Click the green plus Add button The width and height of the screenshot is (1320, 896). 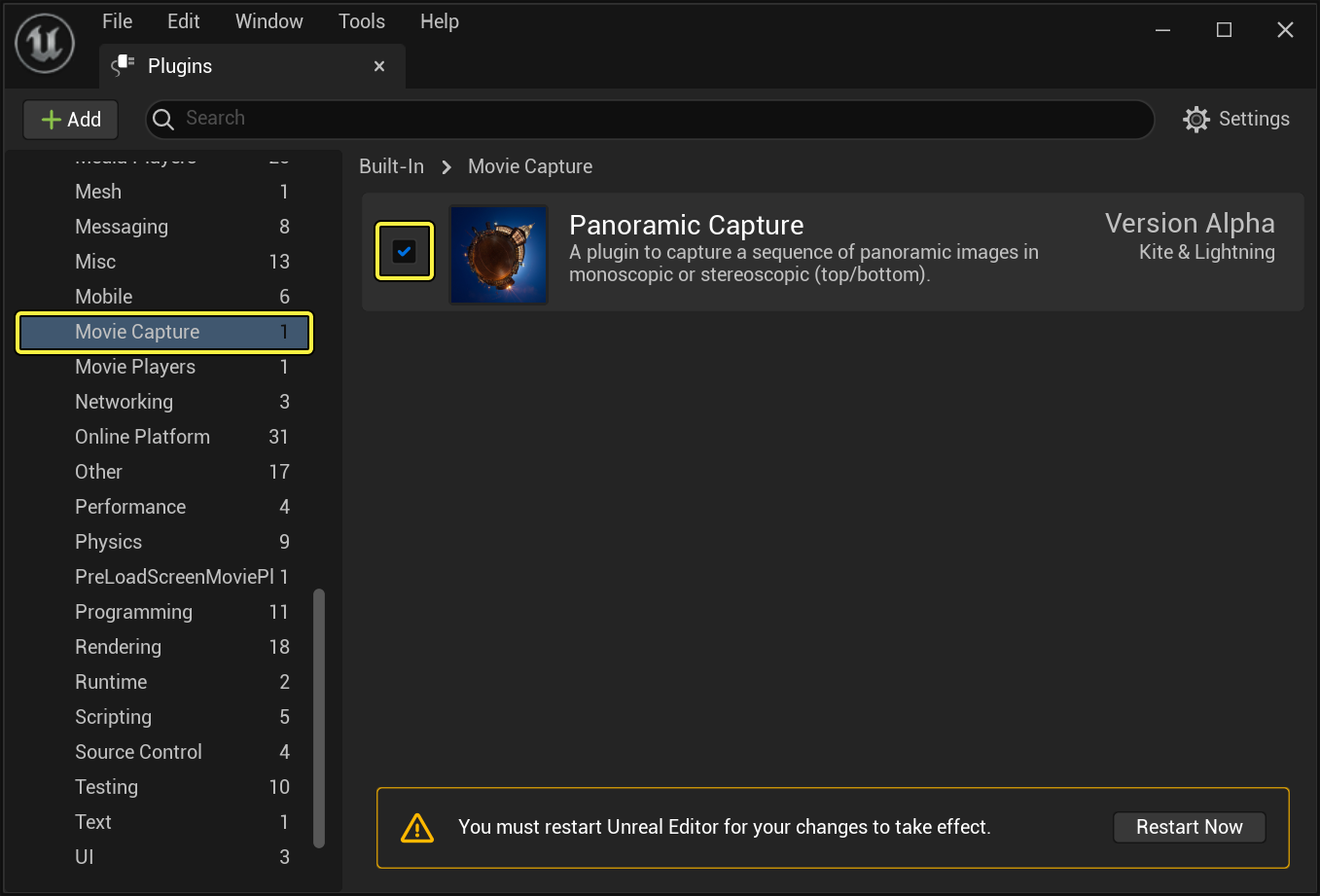pyautogui.click(x=70, y=120)
